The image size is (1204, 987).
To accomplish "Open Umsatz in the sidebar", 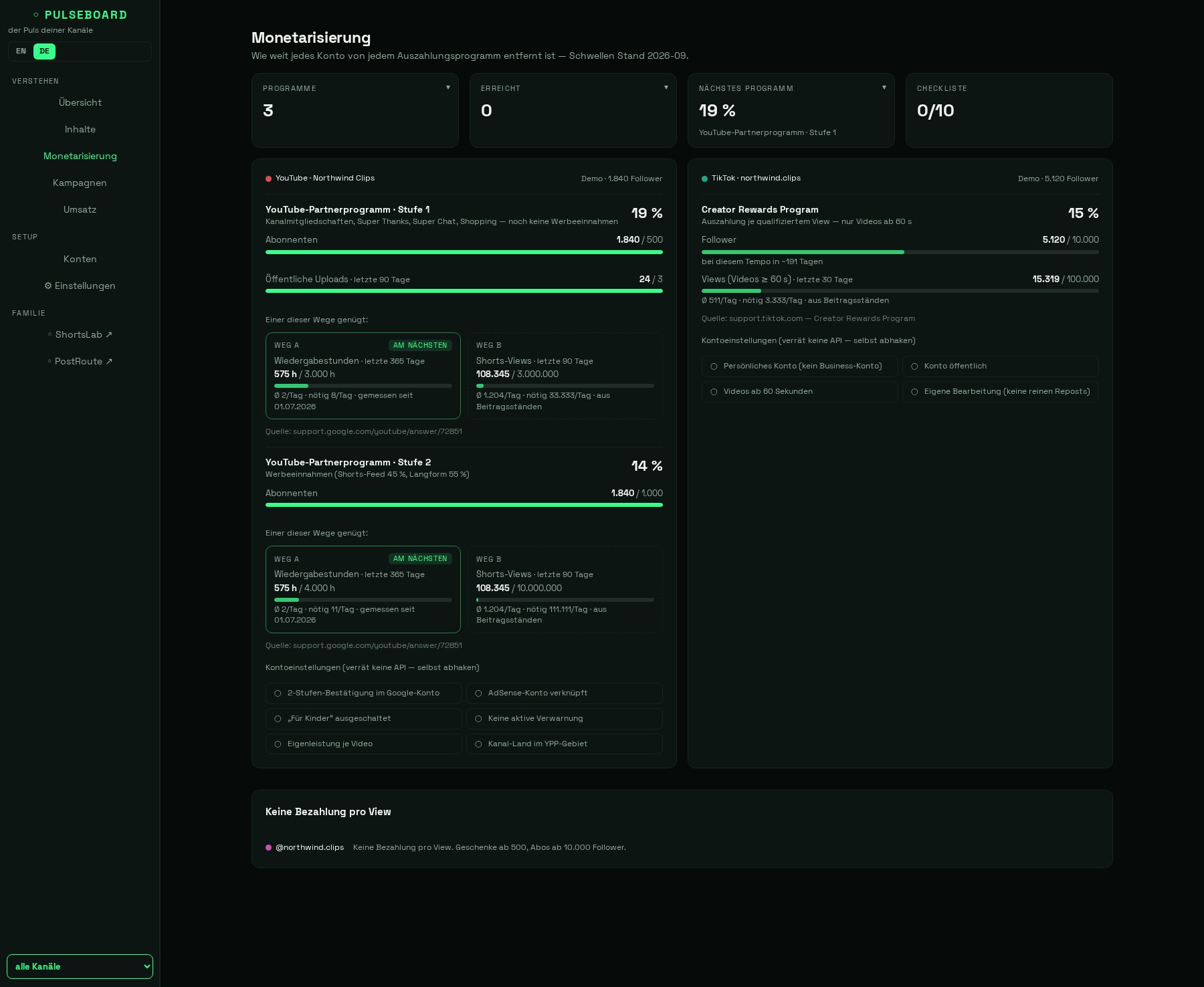I will 80,209.
